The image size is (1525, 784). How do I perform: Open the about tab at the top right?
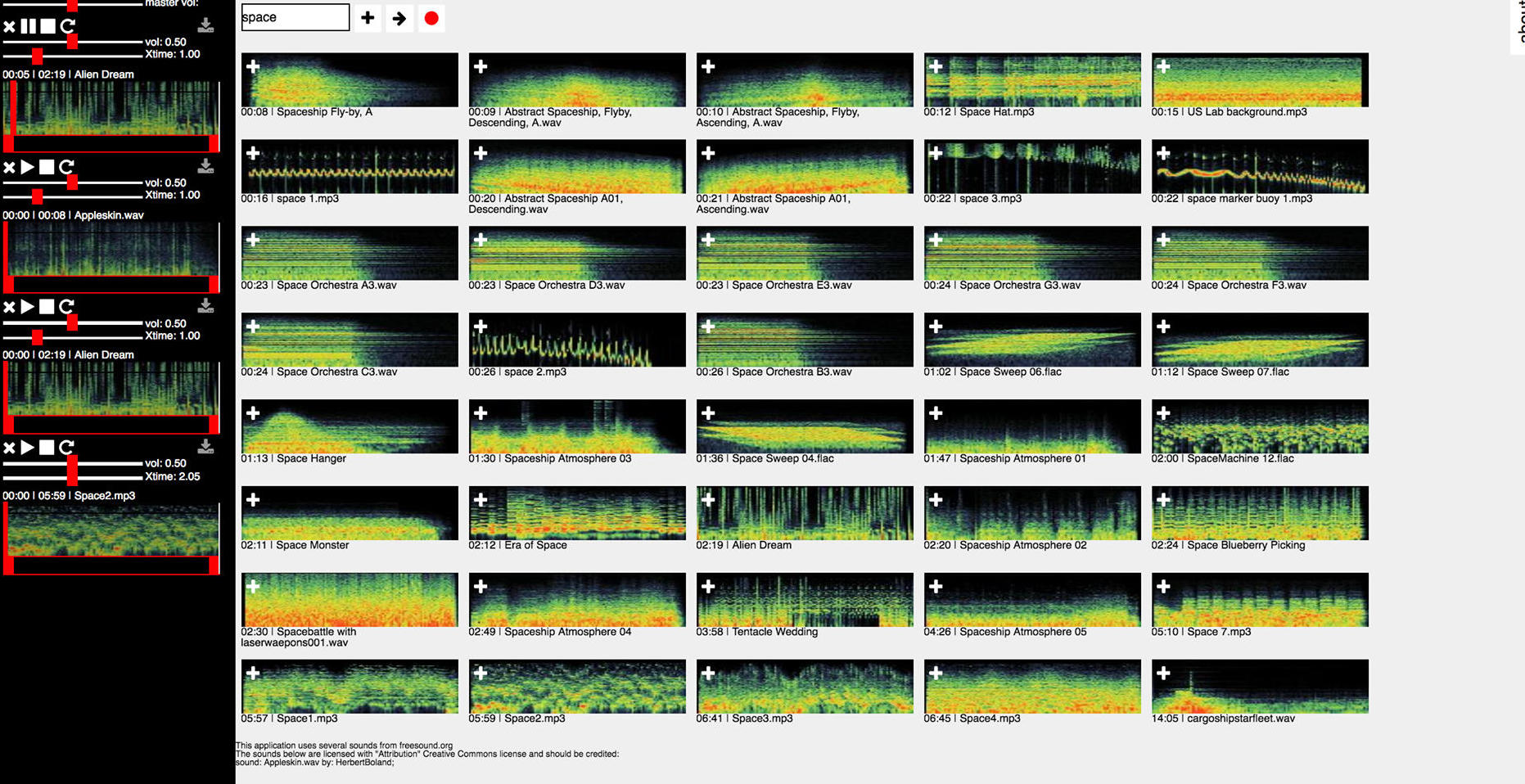pos(1518,25)
